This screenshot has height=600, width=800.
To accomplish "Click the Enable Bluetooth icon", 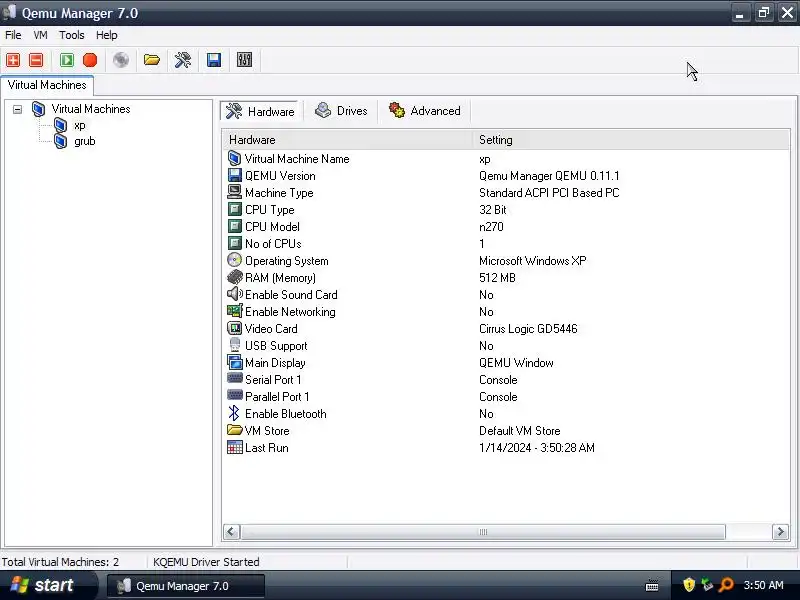I will 234,413.
